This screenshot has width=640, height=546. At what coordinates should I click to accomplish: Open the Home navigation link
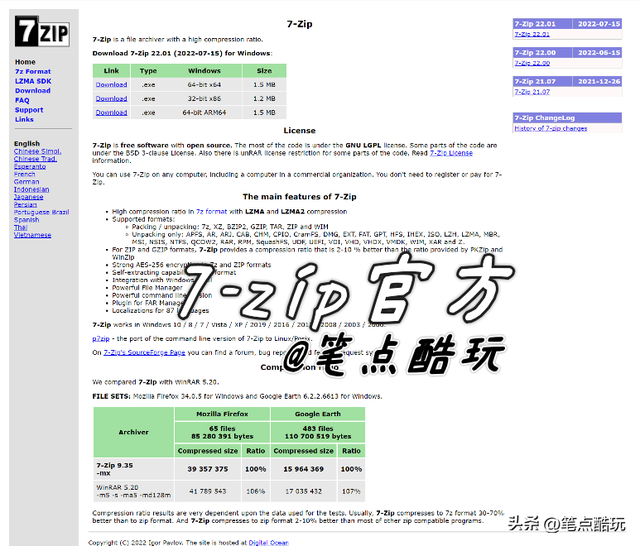[25, 62]
